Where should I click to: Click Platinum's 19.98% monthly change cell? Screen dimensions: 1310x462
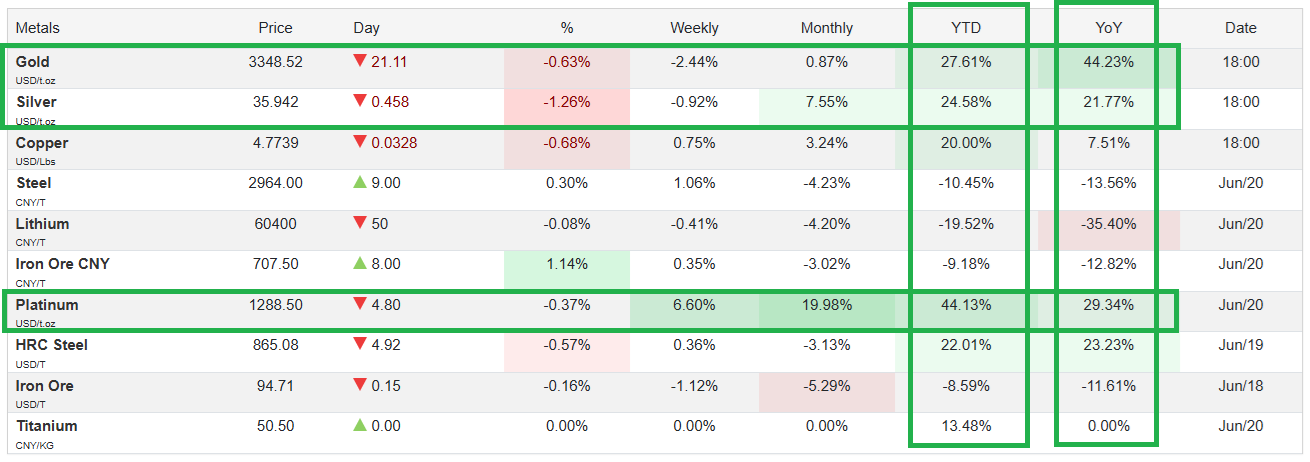pyautogui.click(x=825, y=305)
